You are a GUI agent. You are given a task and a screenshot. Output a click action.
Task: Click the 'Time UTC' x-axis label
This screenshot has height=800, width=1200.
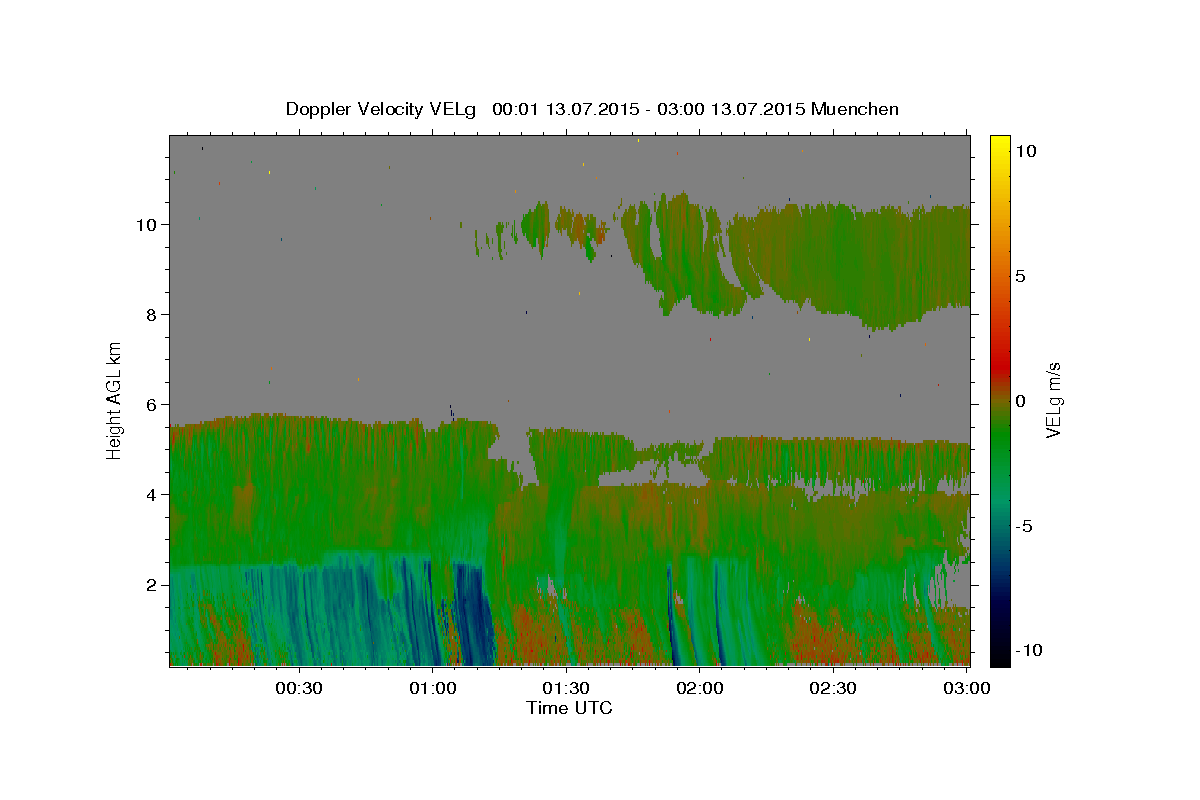[570, 708]
